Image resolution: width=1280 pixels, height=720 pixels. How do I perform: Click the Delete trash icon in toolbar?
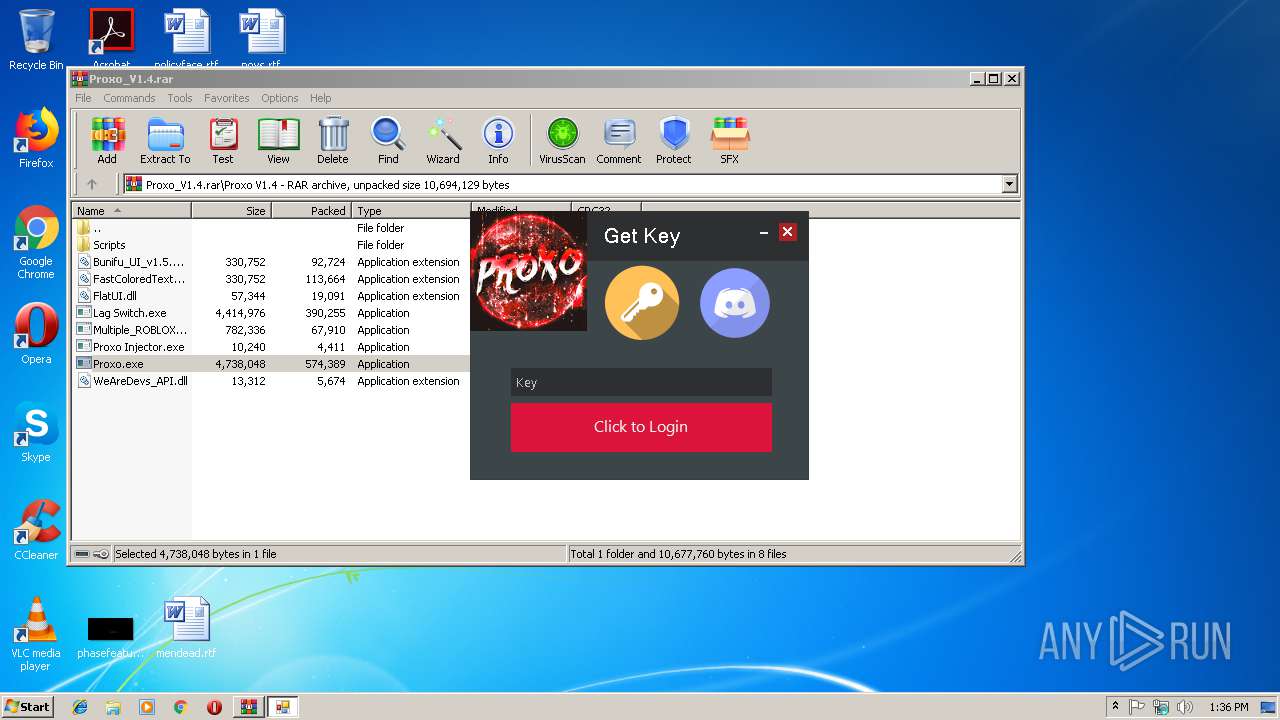pyautogui.click(x=333, y=140)
